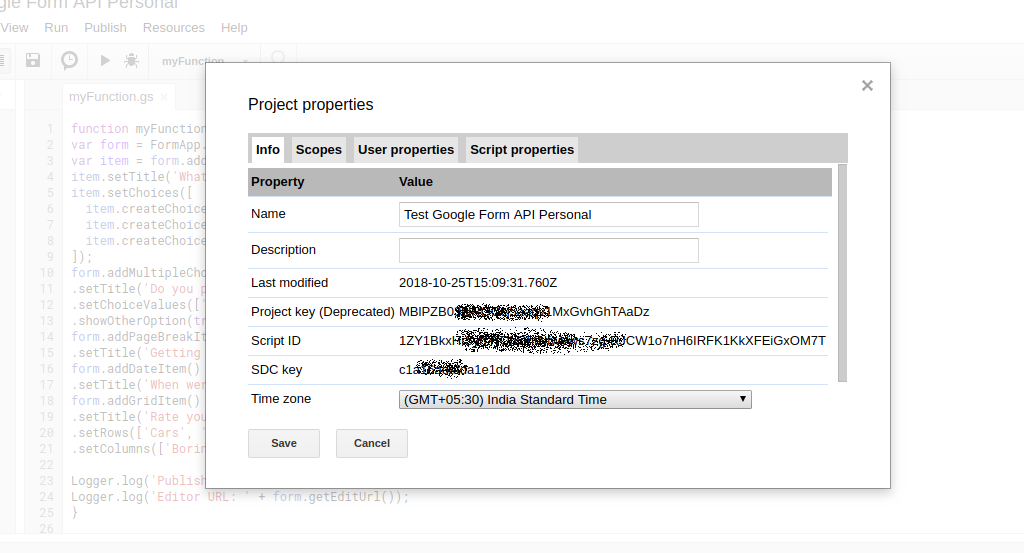Viewport: 1024px width, 553px height.
Task: Open the Time zone dropdown
Action: 575,400
